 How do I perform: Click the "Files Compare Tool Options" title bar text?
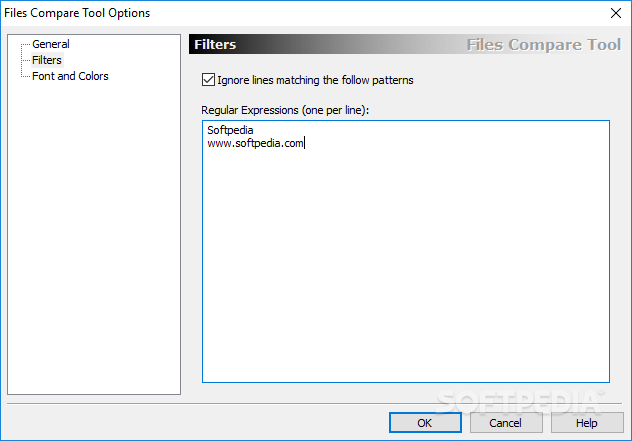click(x=77, y=13)
